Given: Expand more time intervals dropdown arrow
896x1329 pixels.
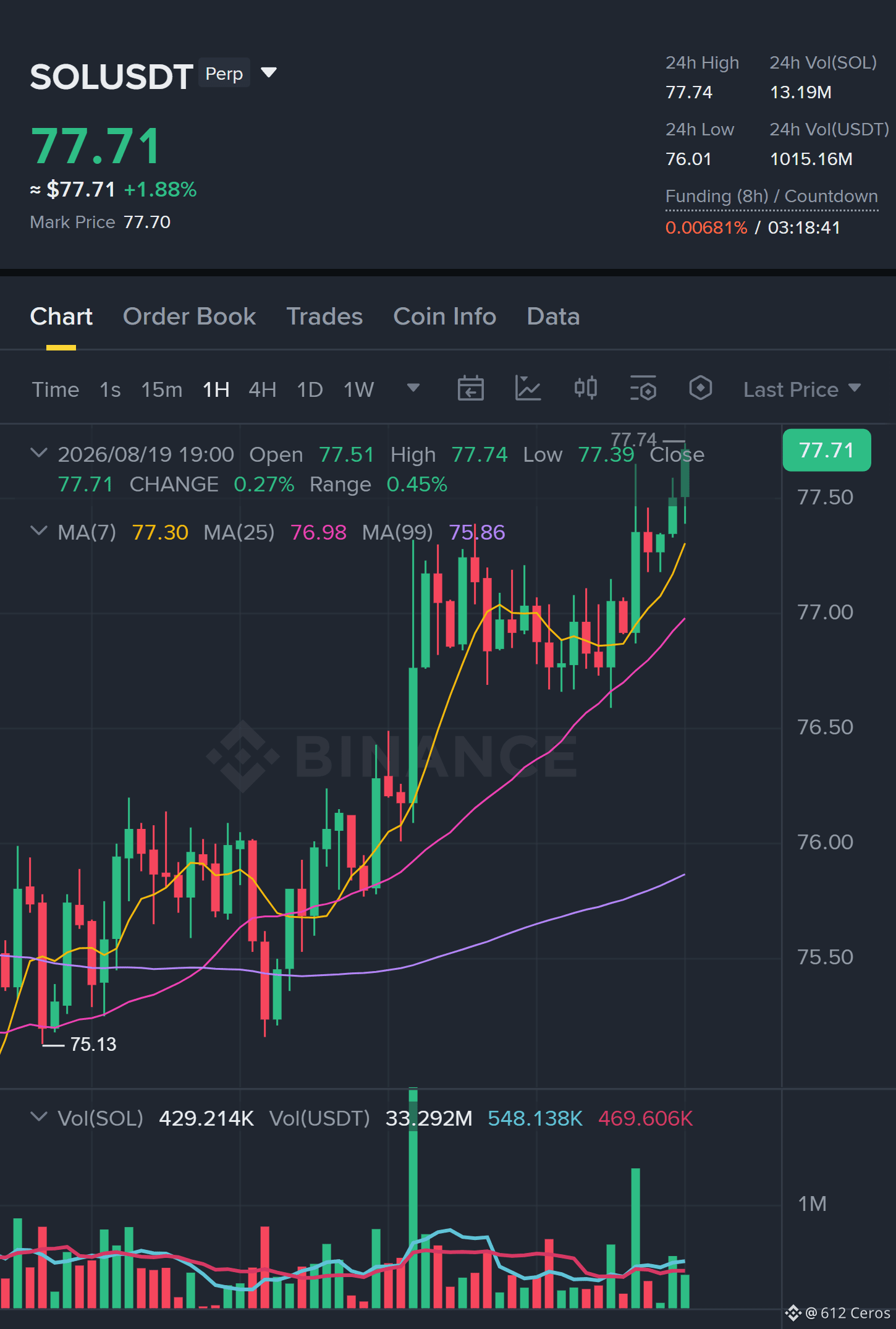Looking at the screenshot, I should 413,388.
